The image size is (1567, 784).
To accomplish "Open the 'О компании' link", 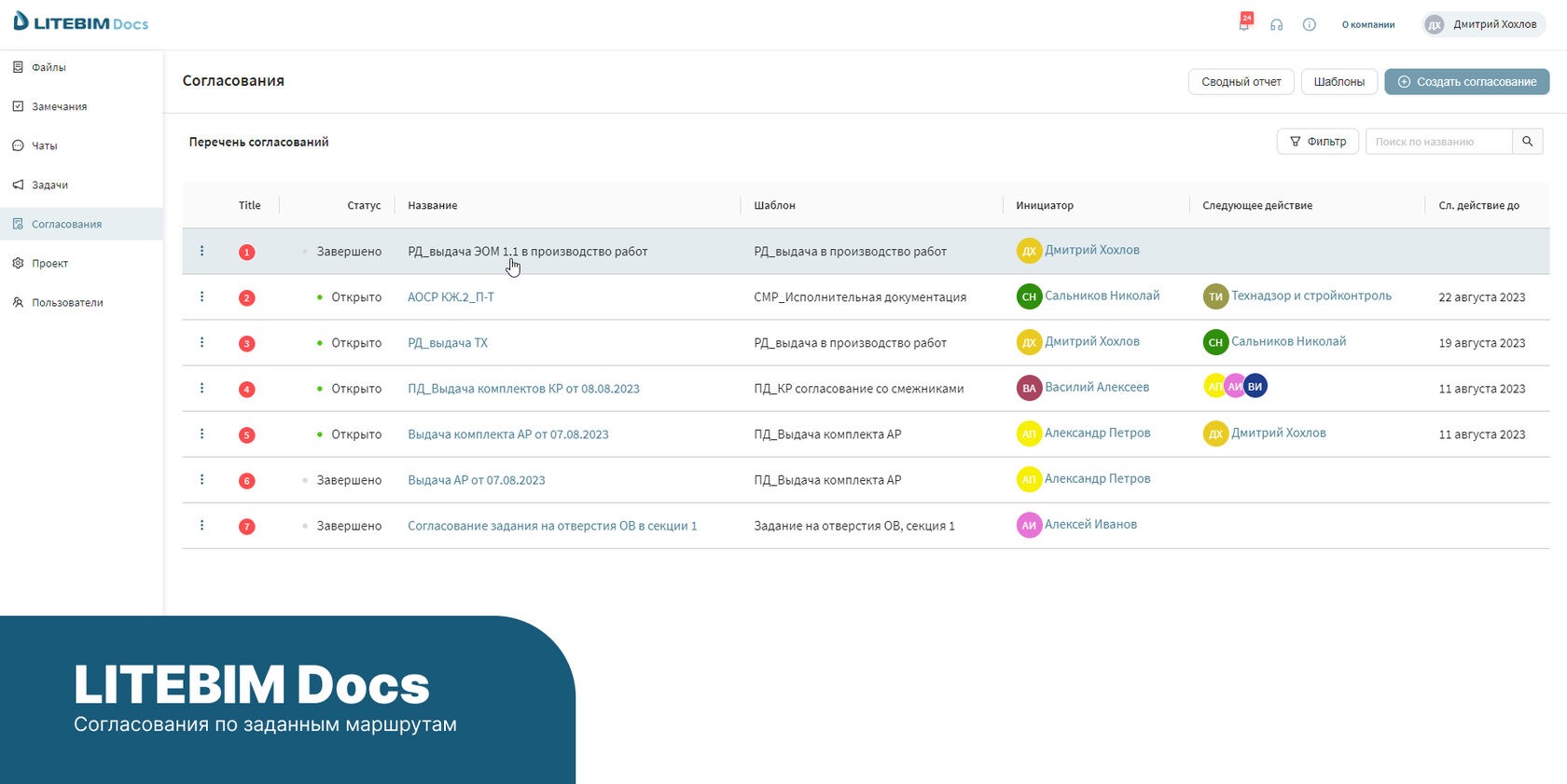I will (x=1367, y=25).
